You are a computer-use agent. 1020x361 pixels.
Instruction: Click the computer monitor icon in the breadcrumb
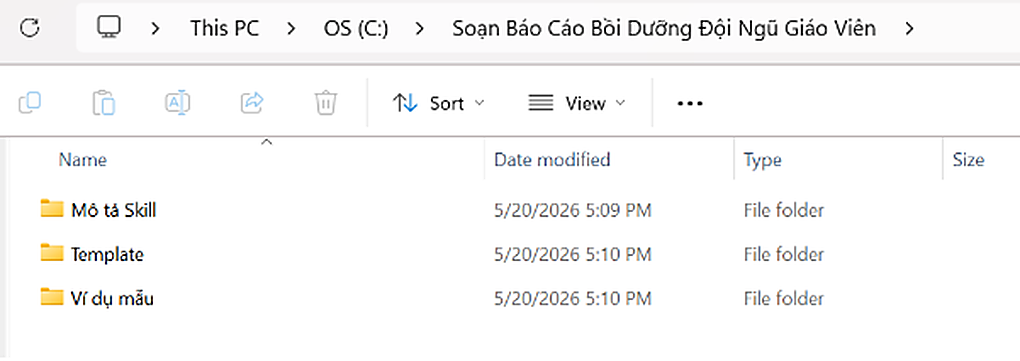(x=110, y=28)
